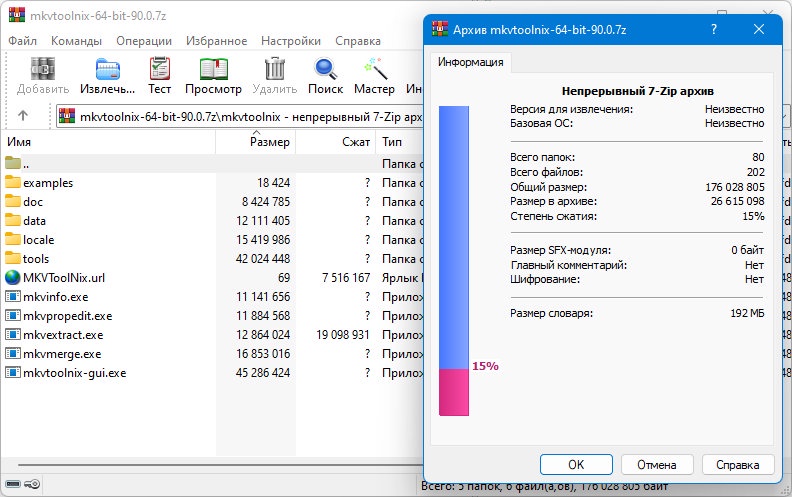
Task: Click size value 42 024 448
Action: tap(263, 259)
